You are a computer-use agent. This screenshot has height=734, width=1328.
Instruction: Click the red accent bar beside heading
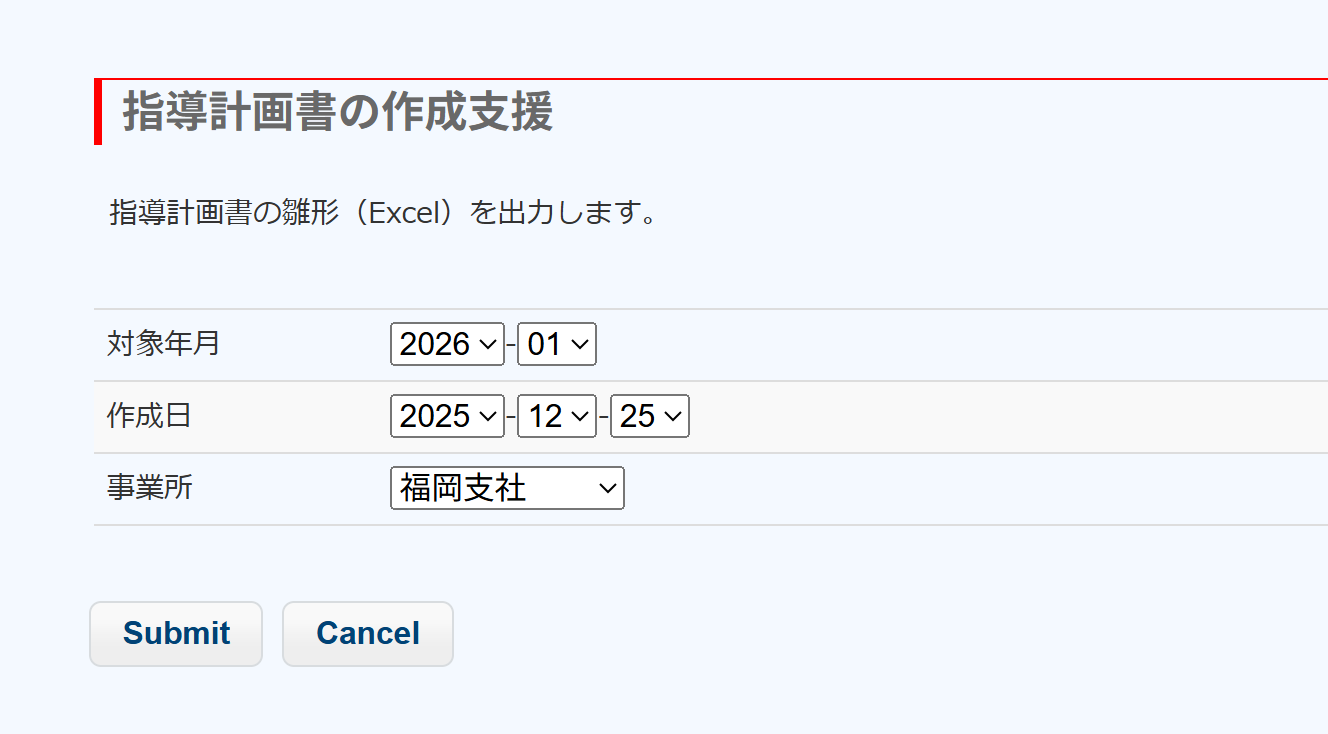click(98, 112)
